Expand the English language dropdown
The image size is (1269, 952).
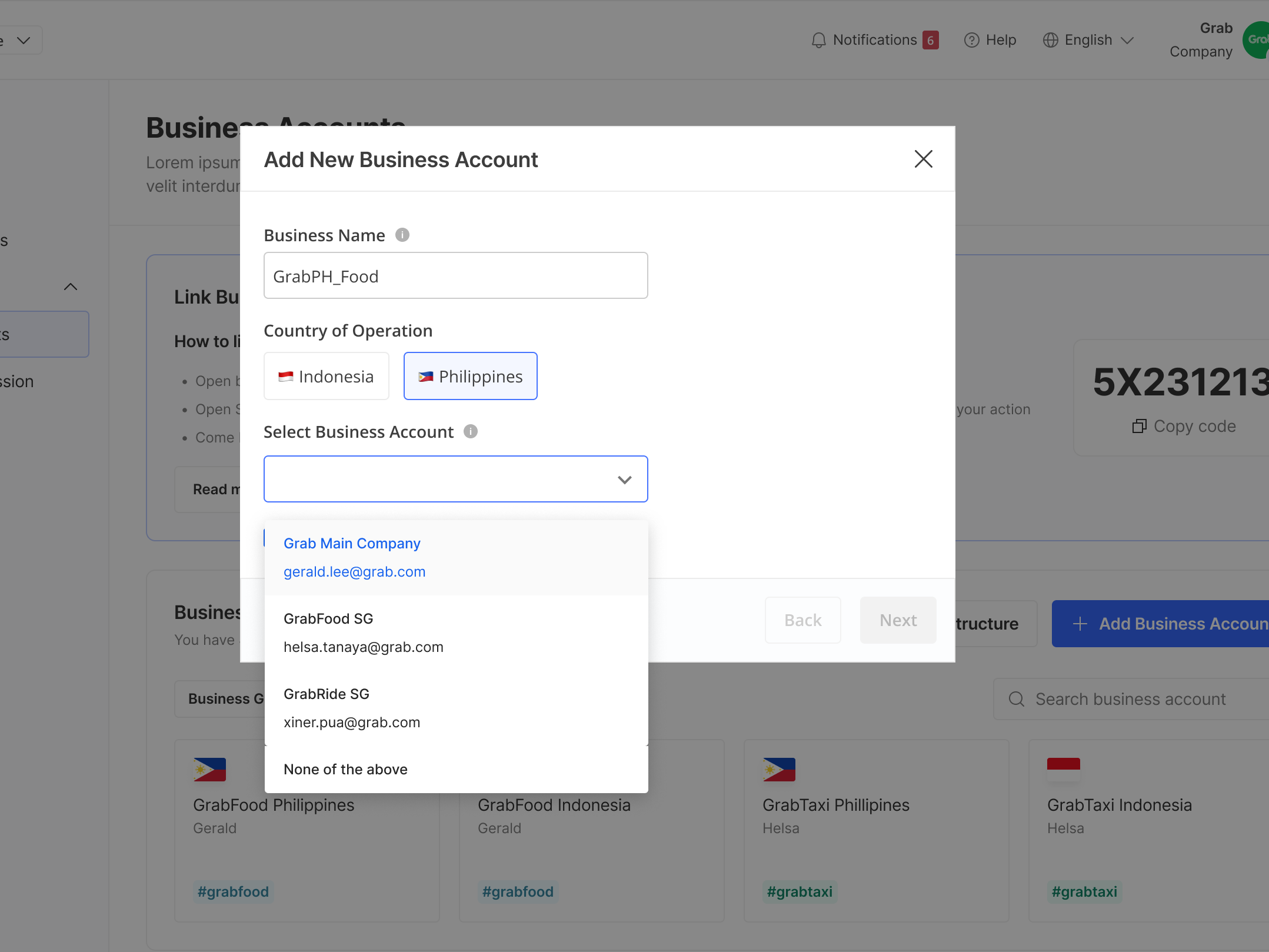tap(1127, 40)
